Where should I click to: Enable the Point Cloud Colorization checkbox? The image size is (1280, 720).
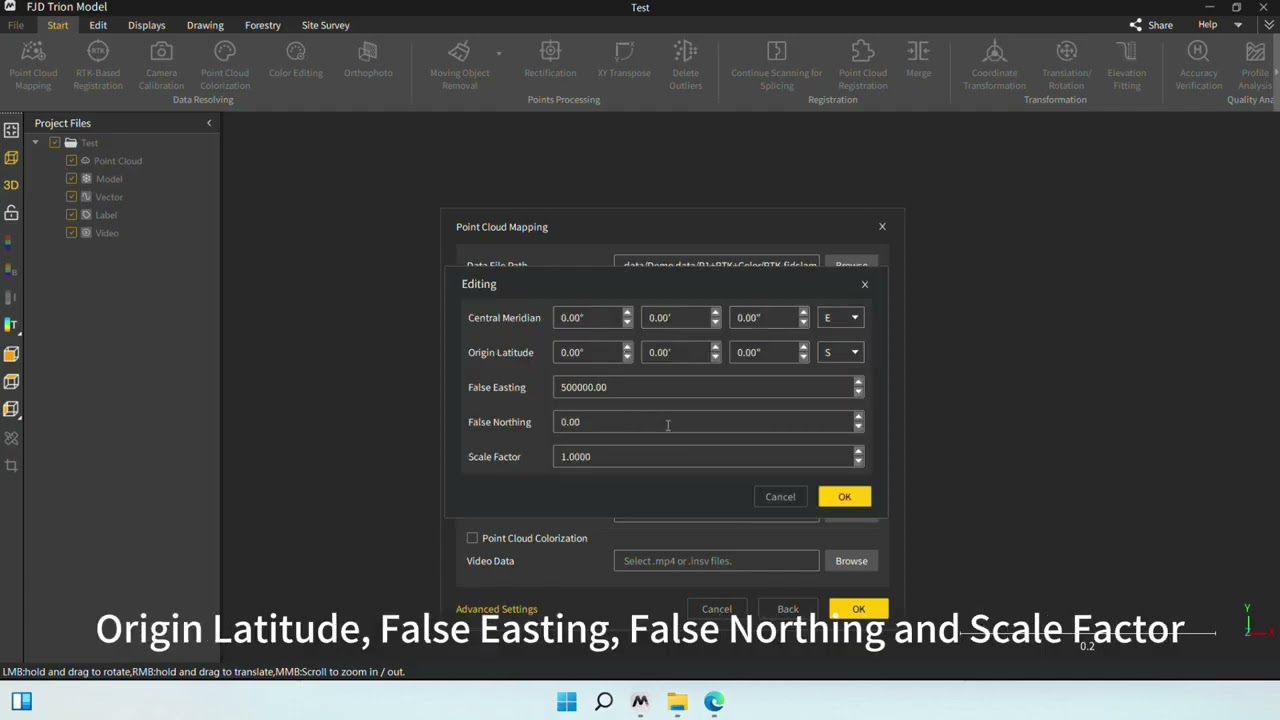[472, 538]
